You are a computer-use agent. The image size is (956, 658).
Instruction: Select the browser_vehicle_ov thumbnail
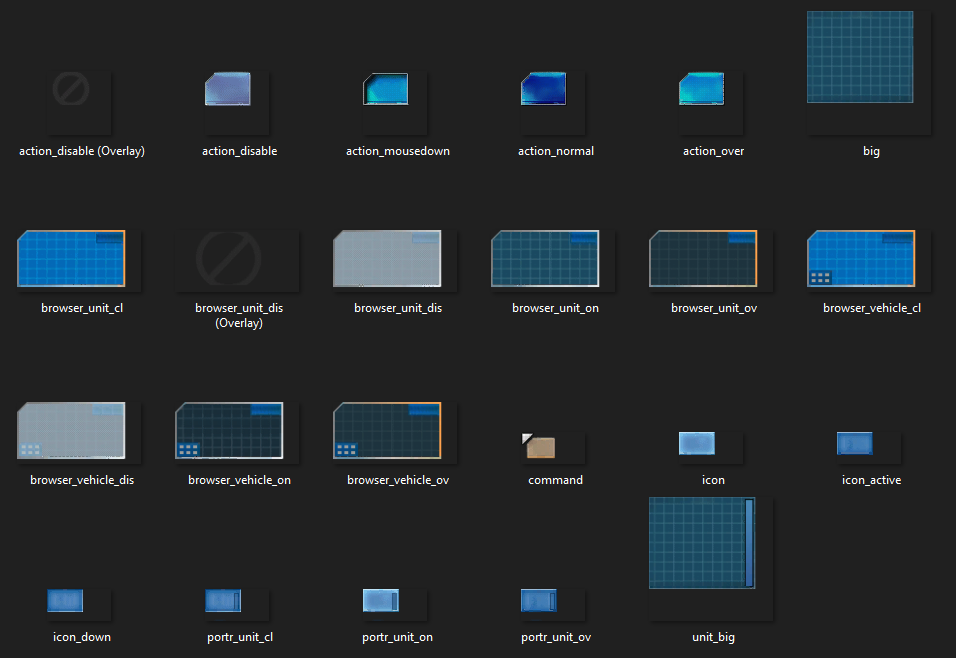(x=387, y=430)
